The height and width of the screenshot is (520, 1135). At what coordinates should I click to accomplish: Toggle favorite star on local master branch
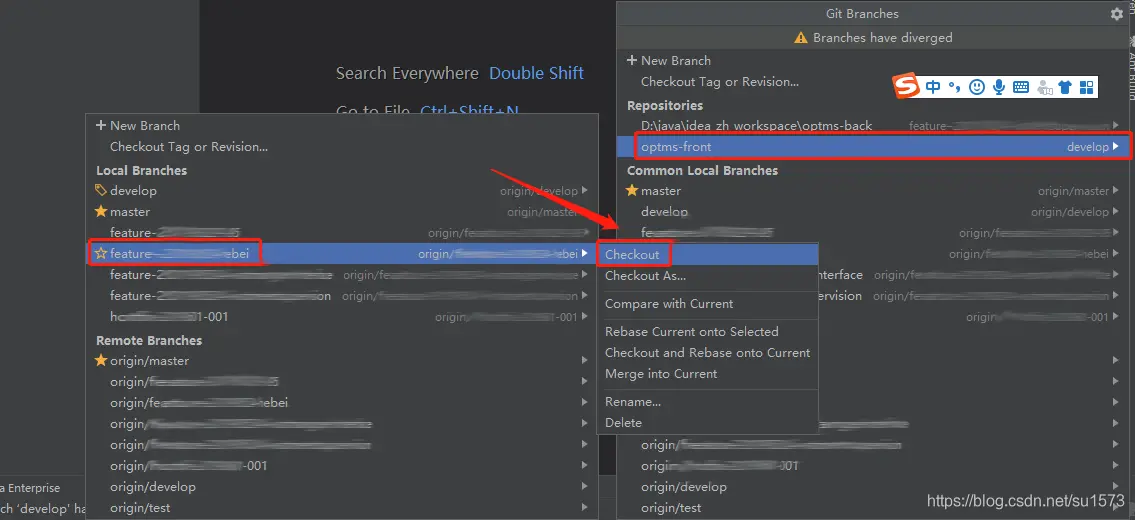click(x=100, y=212)
